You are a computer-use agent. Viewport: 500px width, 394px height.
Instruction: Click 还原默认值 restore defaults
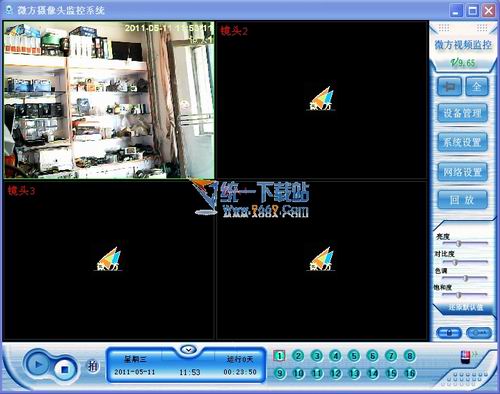click(x=466, y=307)
